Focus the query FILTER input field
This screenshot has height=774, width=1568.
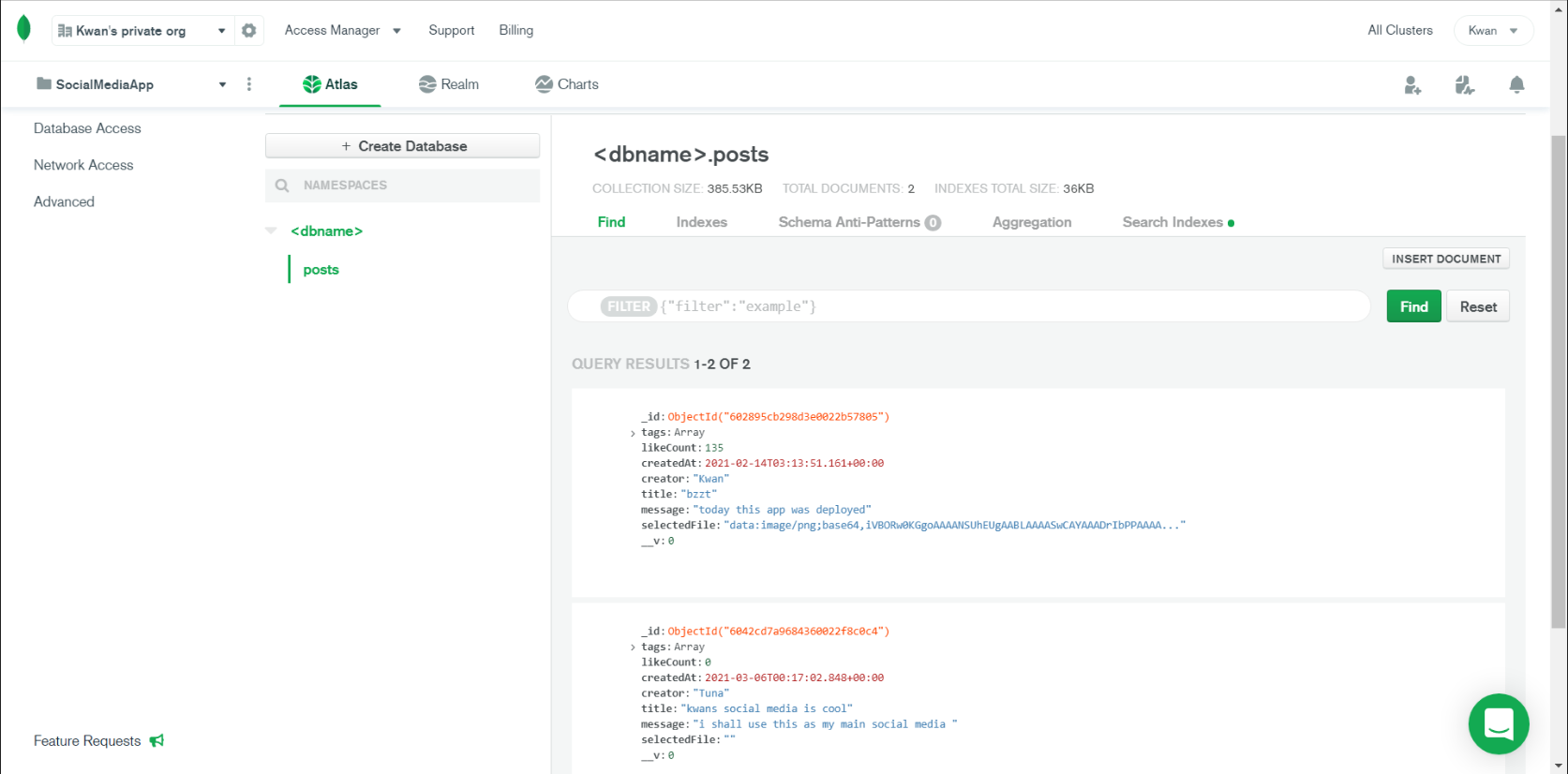[x=970, y=306]
